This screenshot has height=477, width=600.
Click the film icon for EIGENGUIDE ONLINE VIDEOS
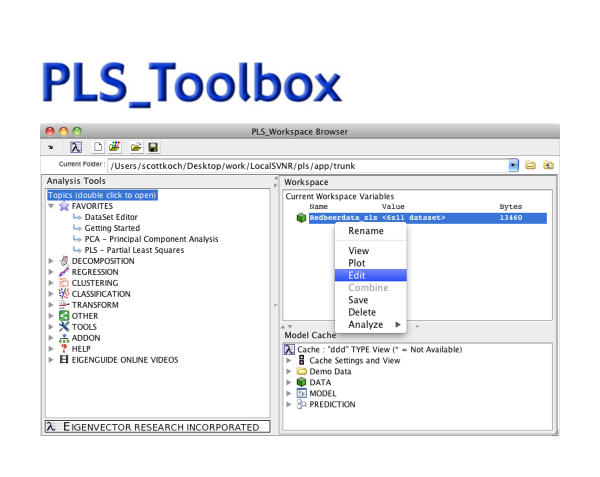coord(64,360)
